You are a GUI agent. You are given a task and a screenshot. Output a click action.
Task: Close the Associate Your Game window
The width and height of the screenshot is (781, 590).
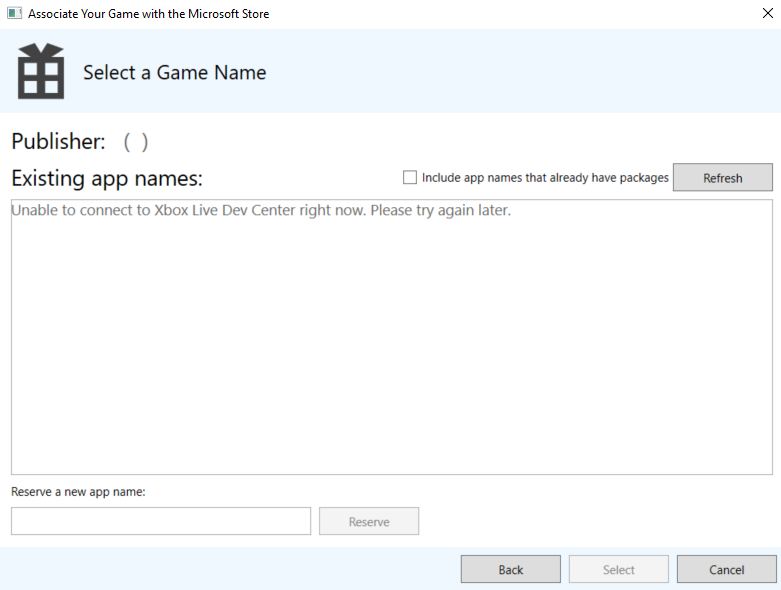[768, 13]
